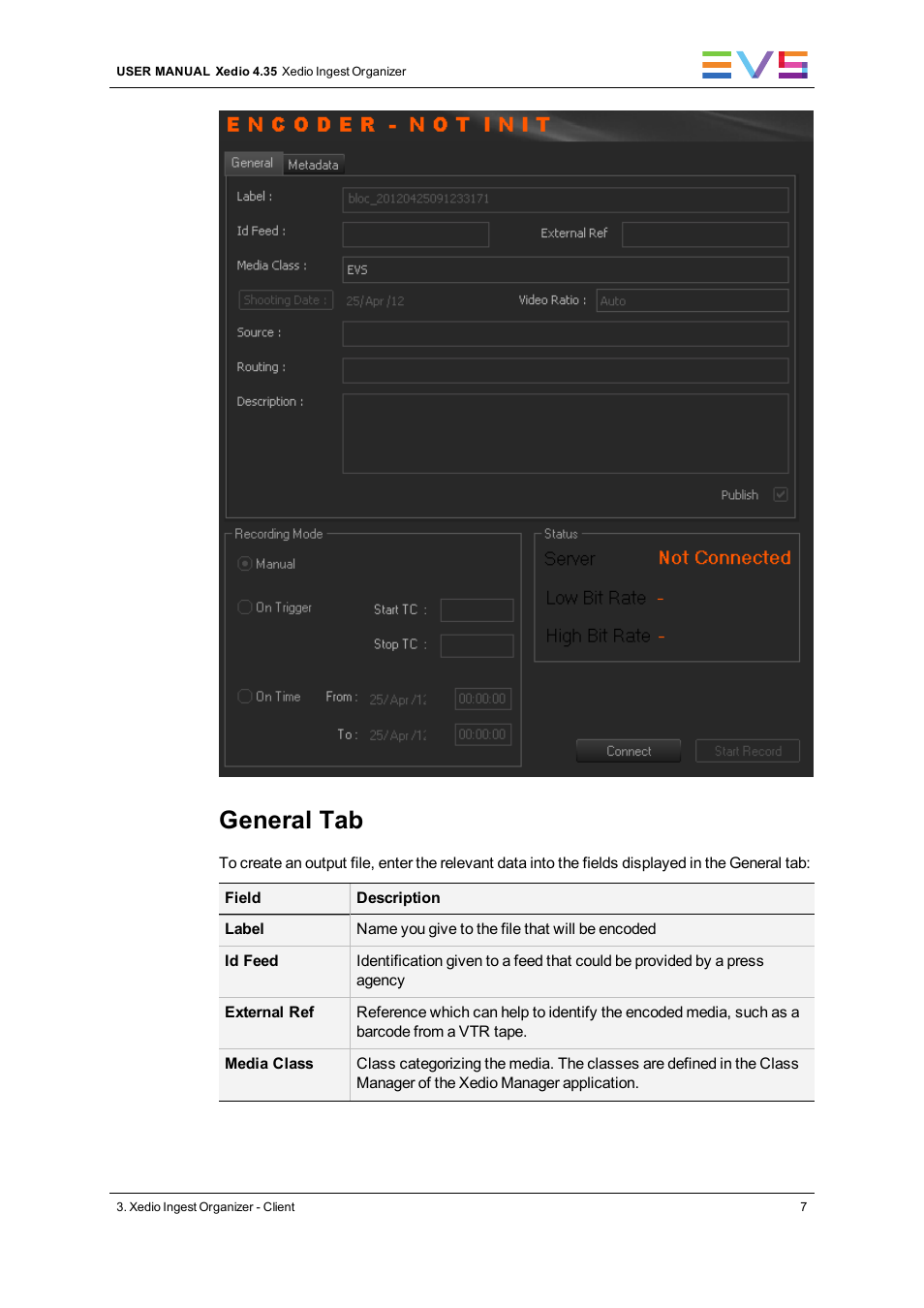The height and width of the screenshot is (1308, 924).
Task: Click the Label input field
Action: (x=565, y=200)
